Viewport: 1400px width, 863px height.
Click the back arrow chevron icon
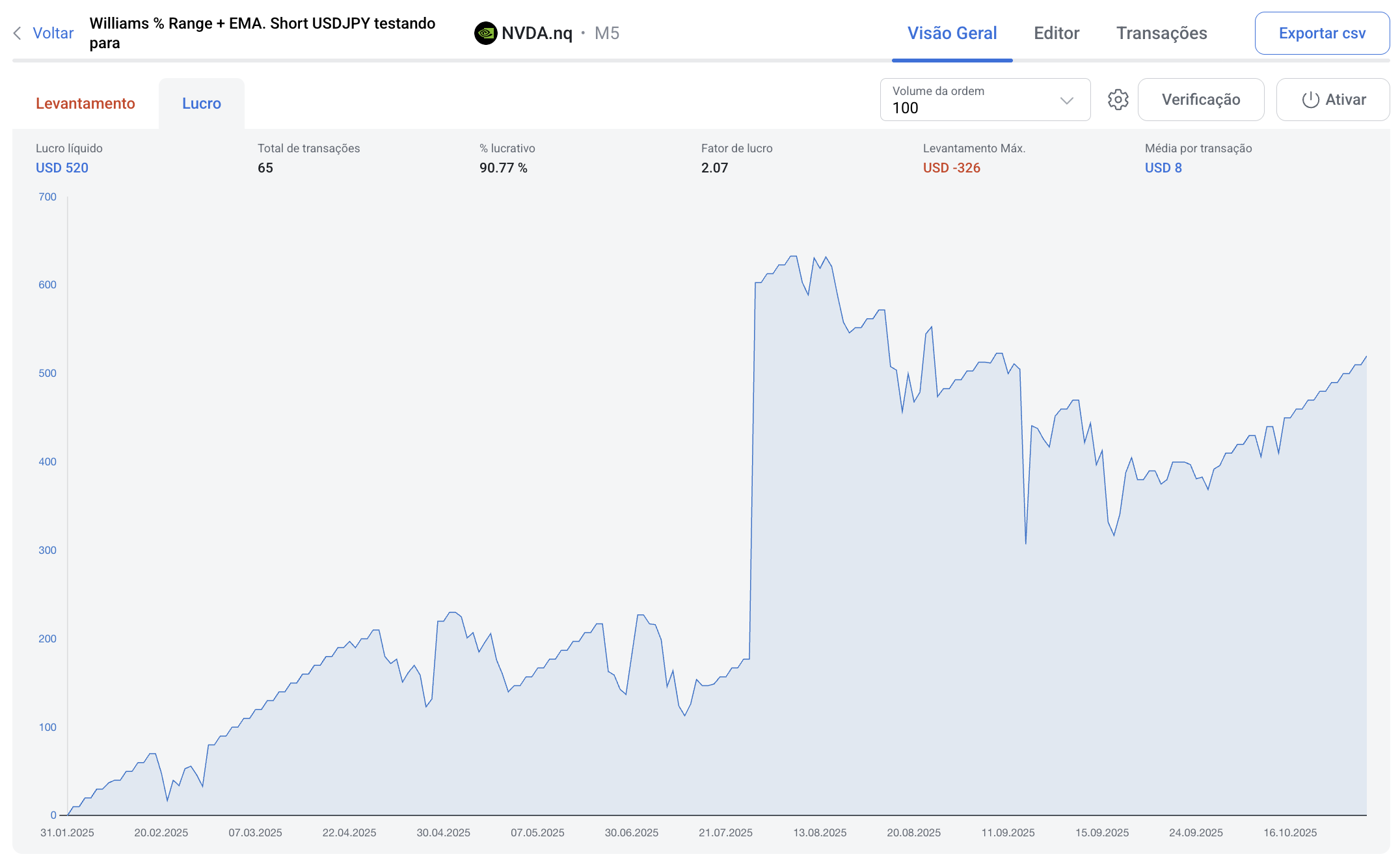pos(18,33)
